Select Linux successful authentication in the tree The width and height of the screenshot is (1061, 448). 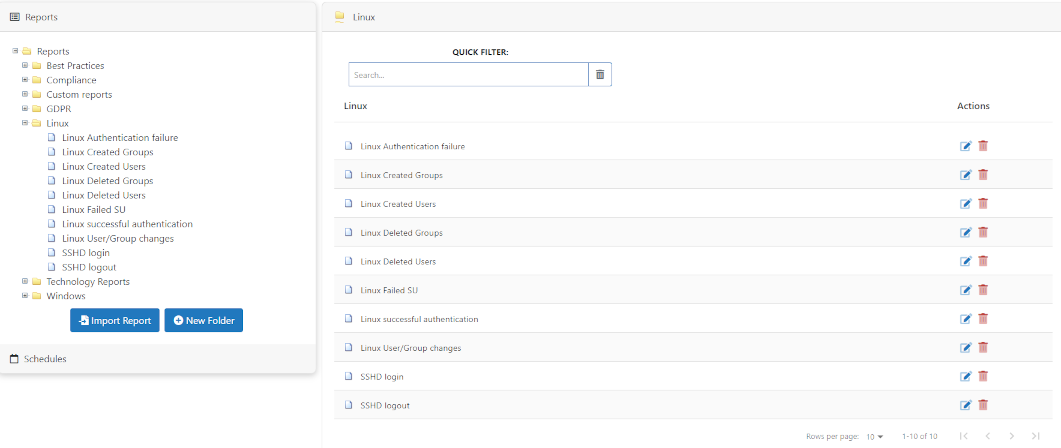pyautogui.click(x=127, y=223)
